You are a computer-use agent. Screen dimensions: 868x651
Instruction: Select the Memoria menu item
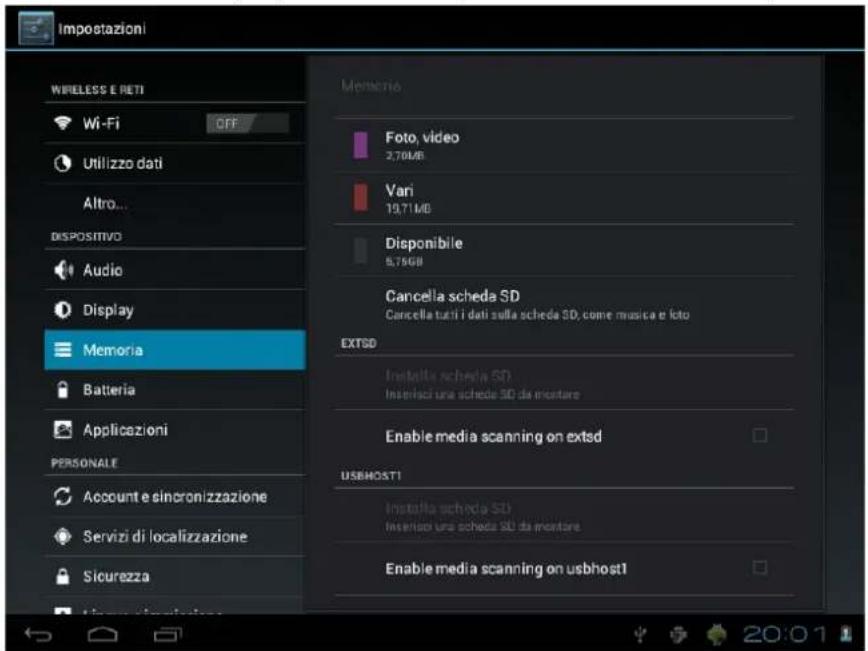coord(175,350)
